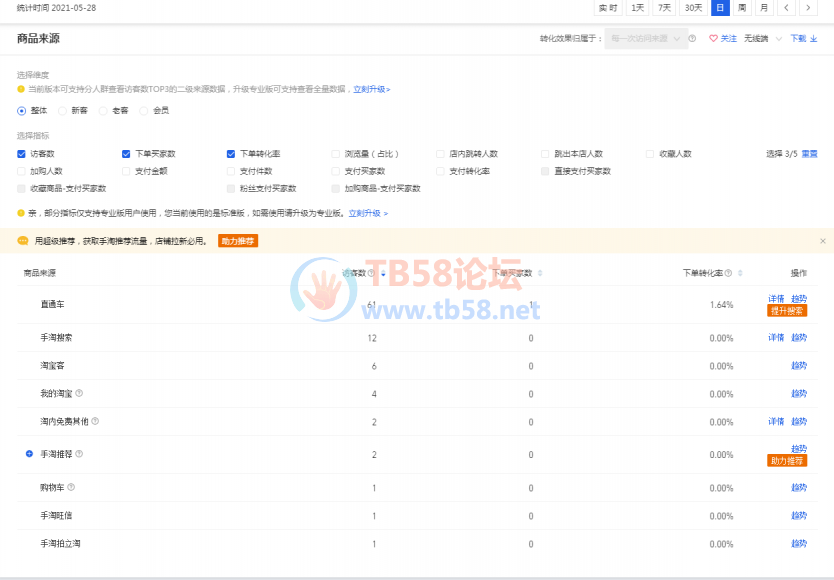Click the 下载 download icon
The height and width of the screenshot is (580, 834).
point(814,39)
